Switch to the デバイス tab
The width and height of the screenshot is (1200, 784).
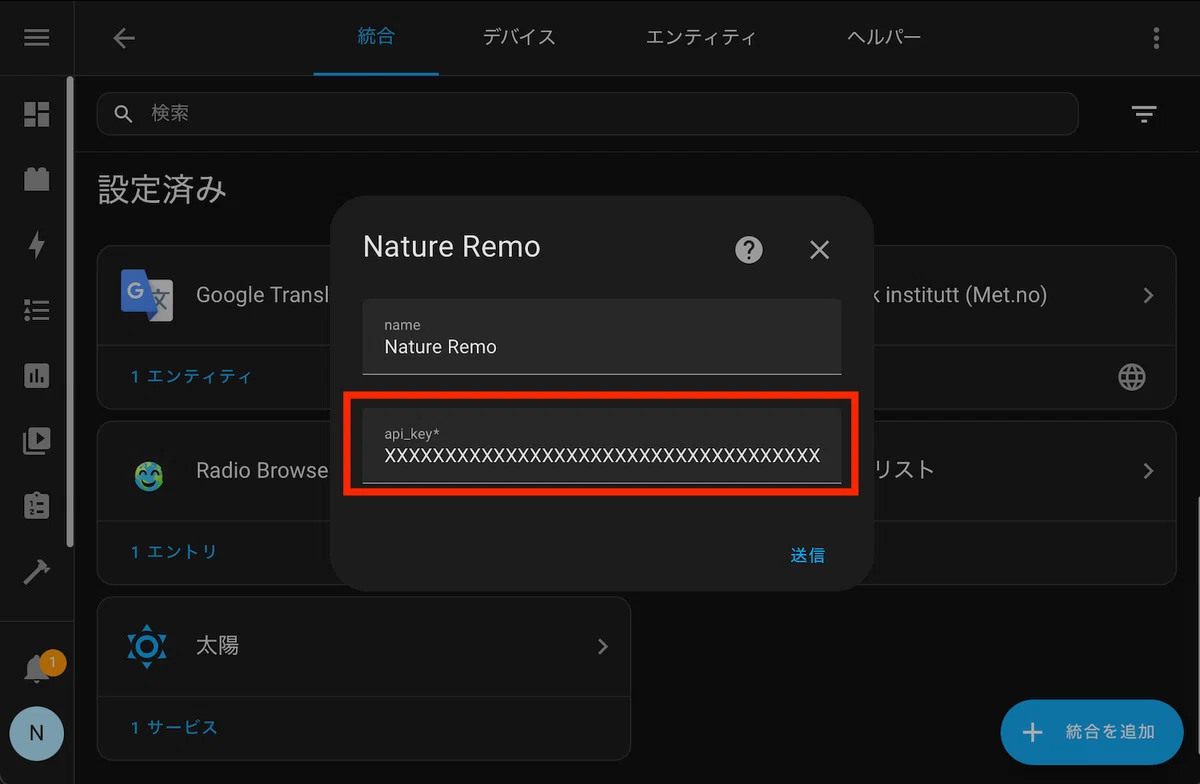(519, 37)
